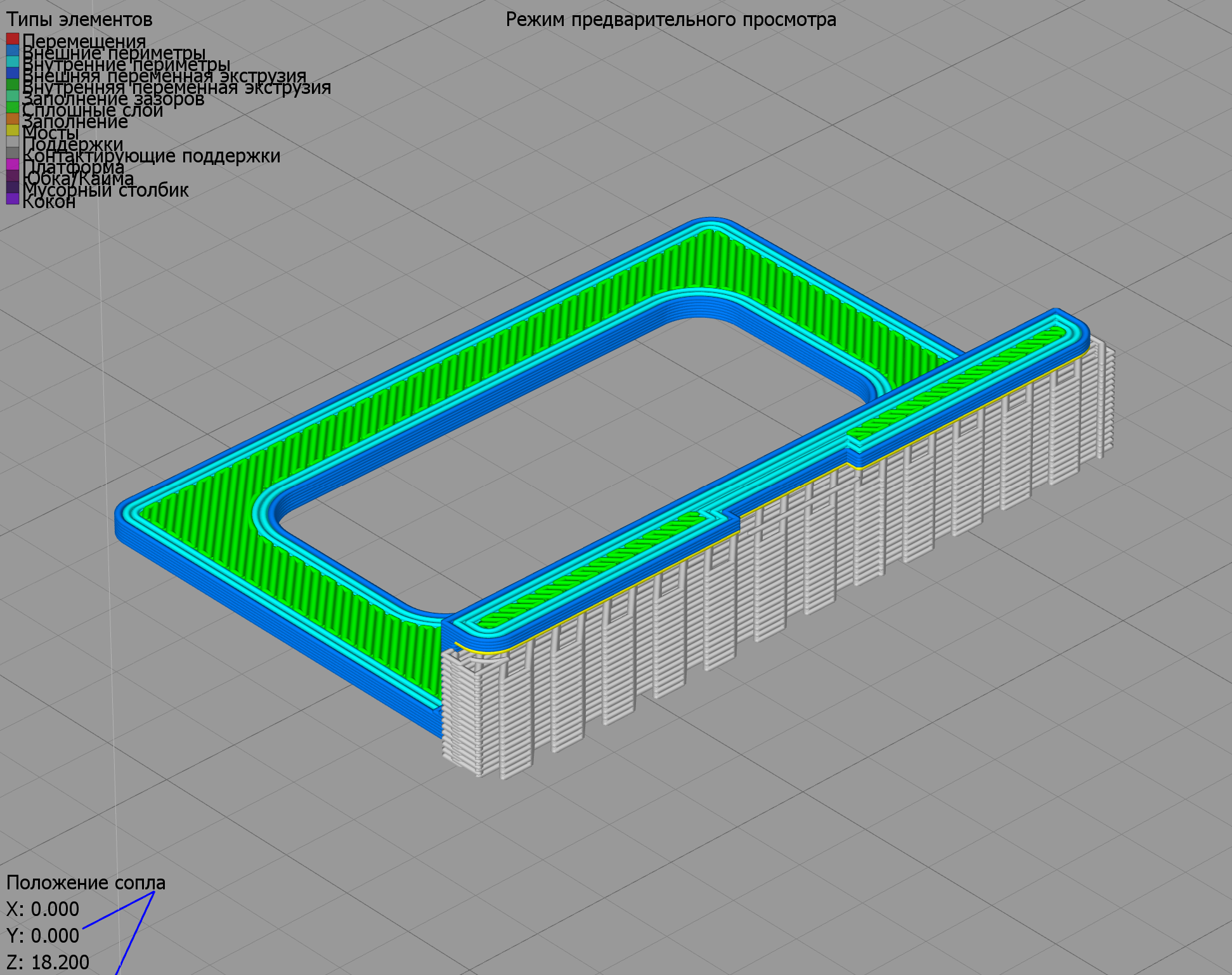Click the cyan Внутренние периметры swatch

point(12,62)
